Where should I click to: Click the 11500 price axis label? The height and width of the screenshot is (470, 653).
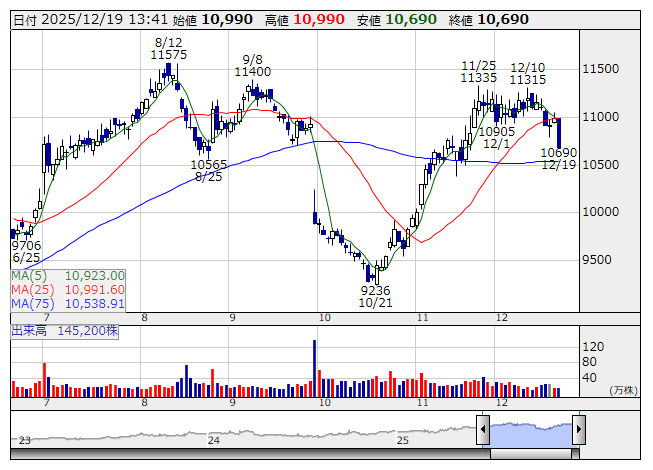601,69
